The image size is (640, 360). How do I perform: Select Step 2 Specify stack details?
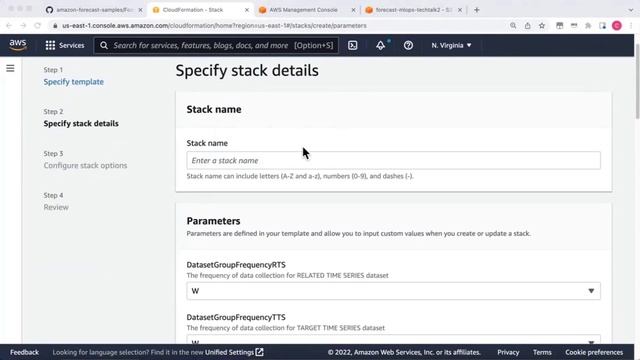click(81, 123)
